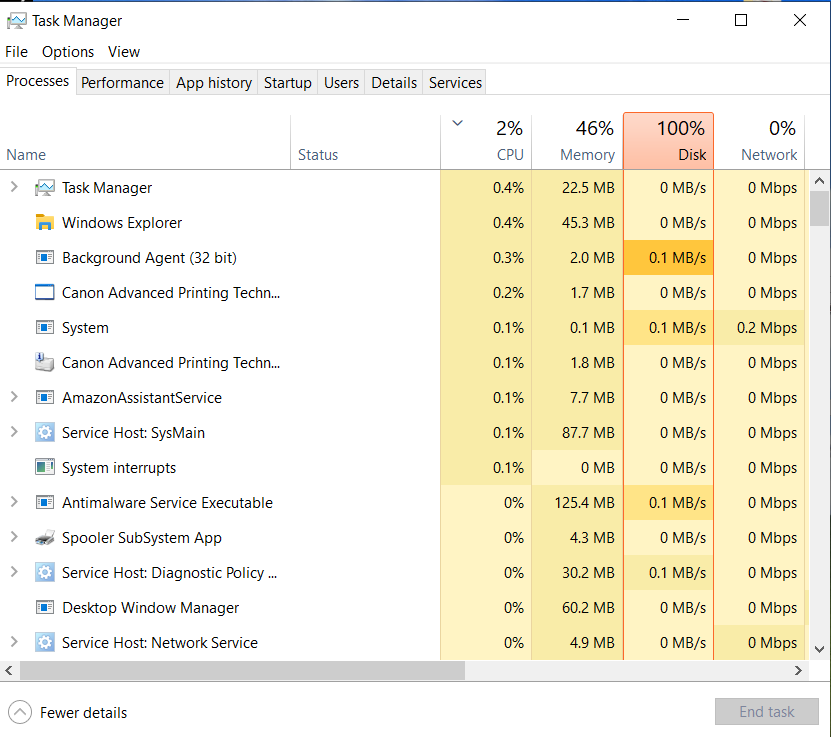Click horizontal scrollbar right arrow
This screenshot has width=831, height=737.
798,671
